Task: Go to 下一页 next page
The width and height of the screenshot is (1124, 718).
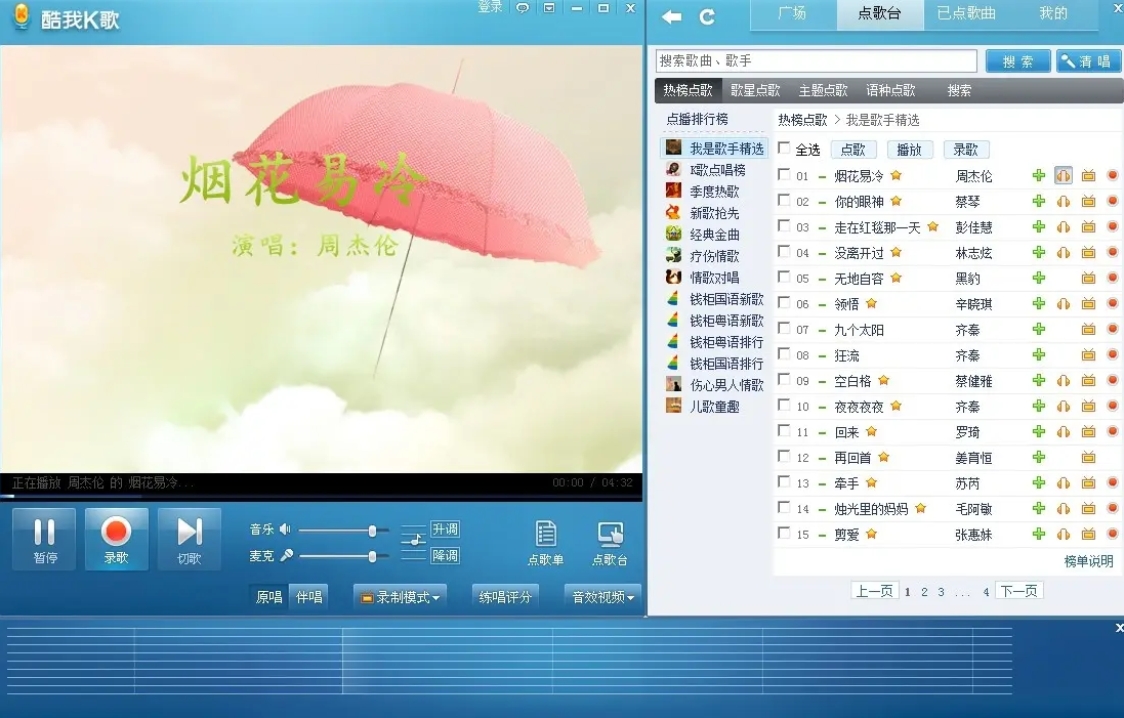Action: [x=1019, y=591]
